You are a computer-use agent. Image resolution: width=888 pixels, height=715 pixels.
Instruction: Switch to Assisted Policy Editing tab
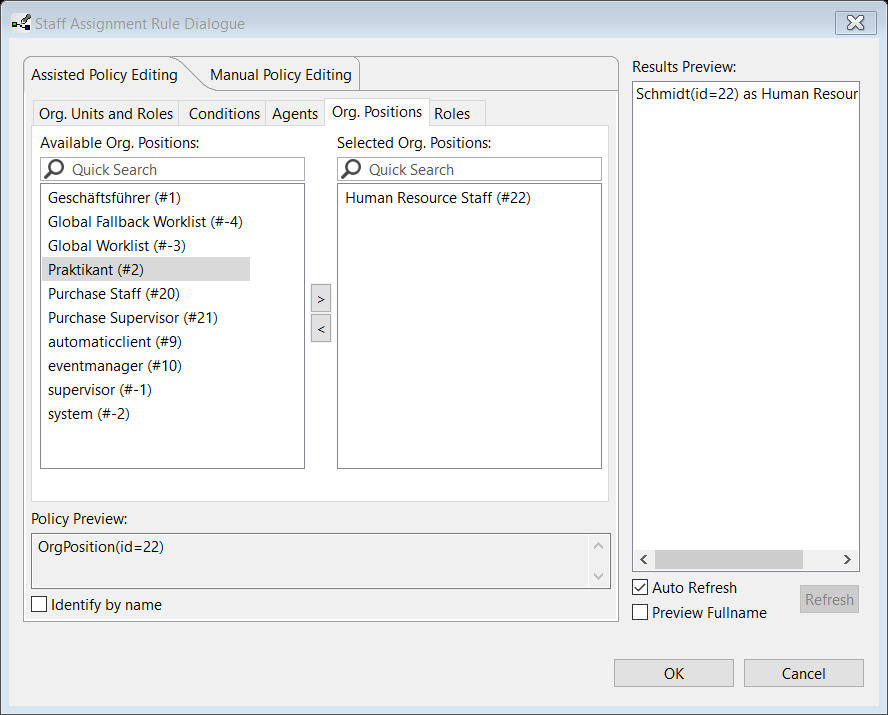click(104, 75)
